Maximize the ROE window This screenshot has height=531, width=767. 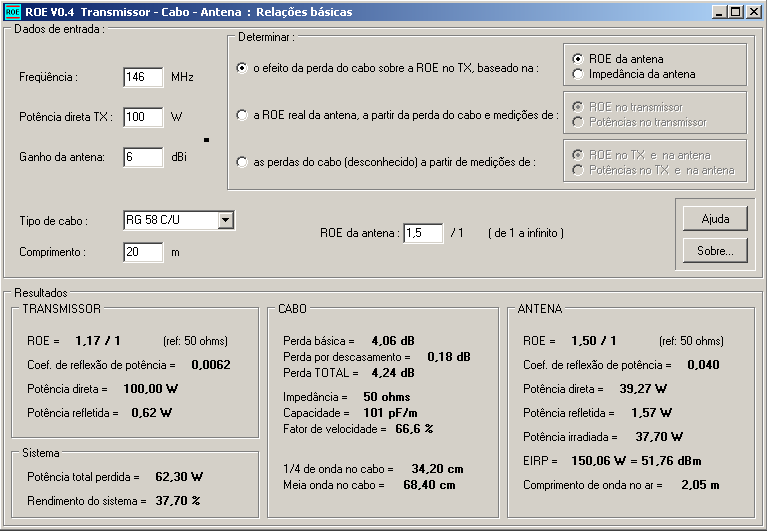coord(735,12)
